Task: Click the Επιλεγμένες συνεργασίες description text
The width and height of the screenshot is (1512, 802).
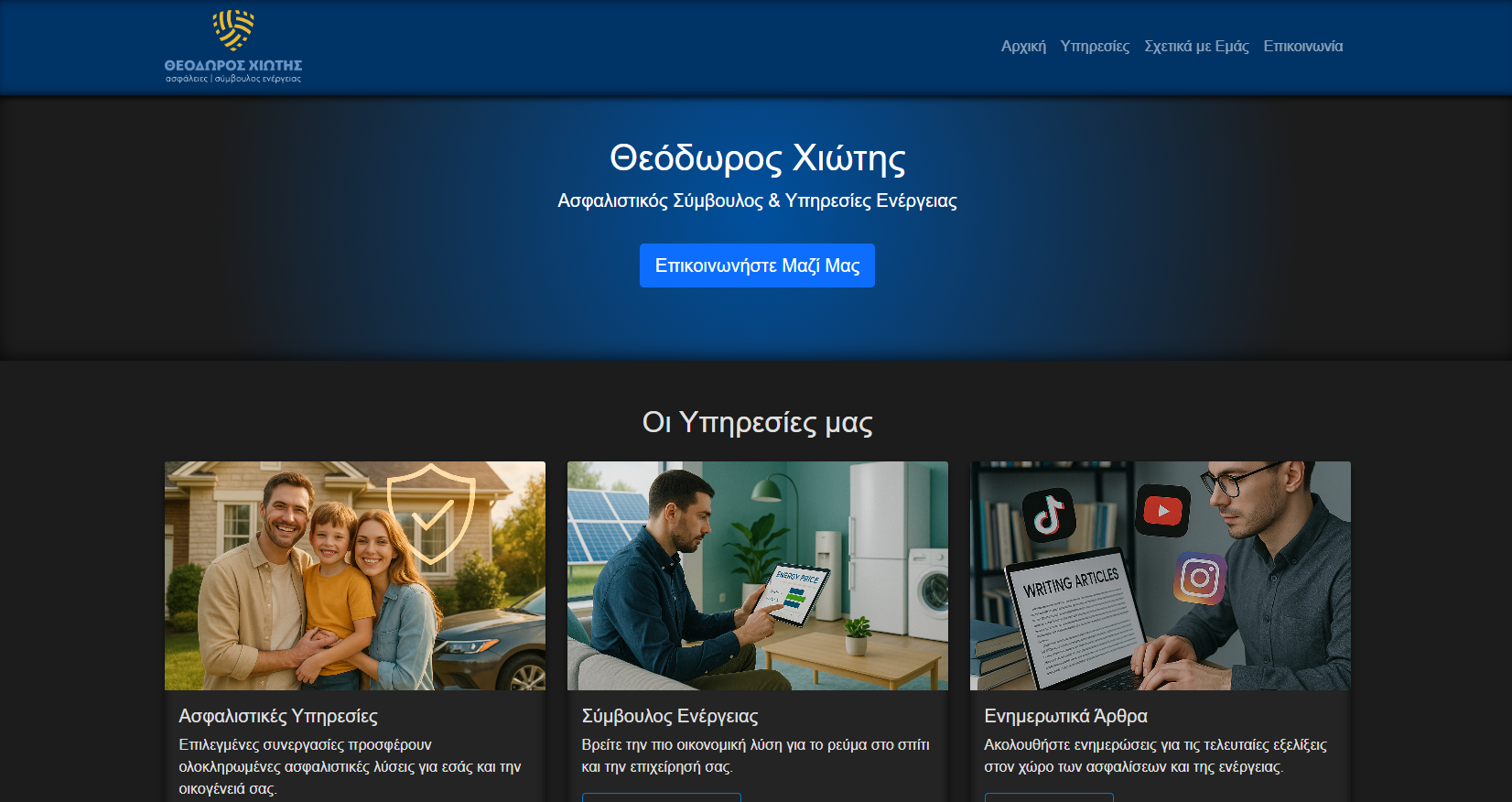Action: [350, 767]
